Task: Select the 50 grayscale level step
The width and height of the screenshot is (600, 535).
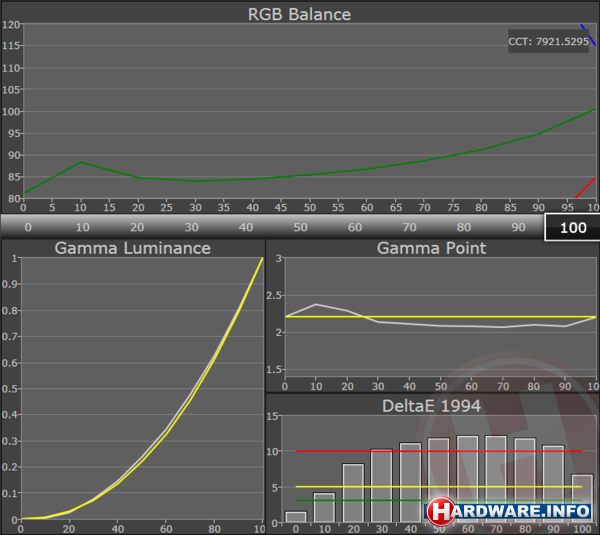Action: (299, 227)
